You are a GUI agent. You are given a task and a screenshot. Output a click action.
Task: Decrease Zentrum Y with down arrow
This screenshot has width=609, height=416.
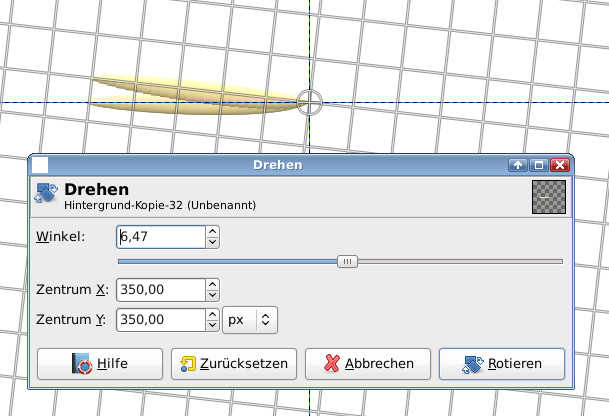212,325
